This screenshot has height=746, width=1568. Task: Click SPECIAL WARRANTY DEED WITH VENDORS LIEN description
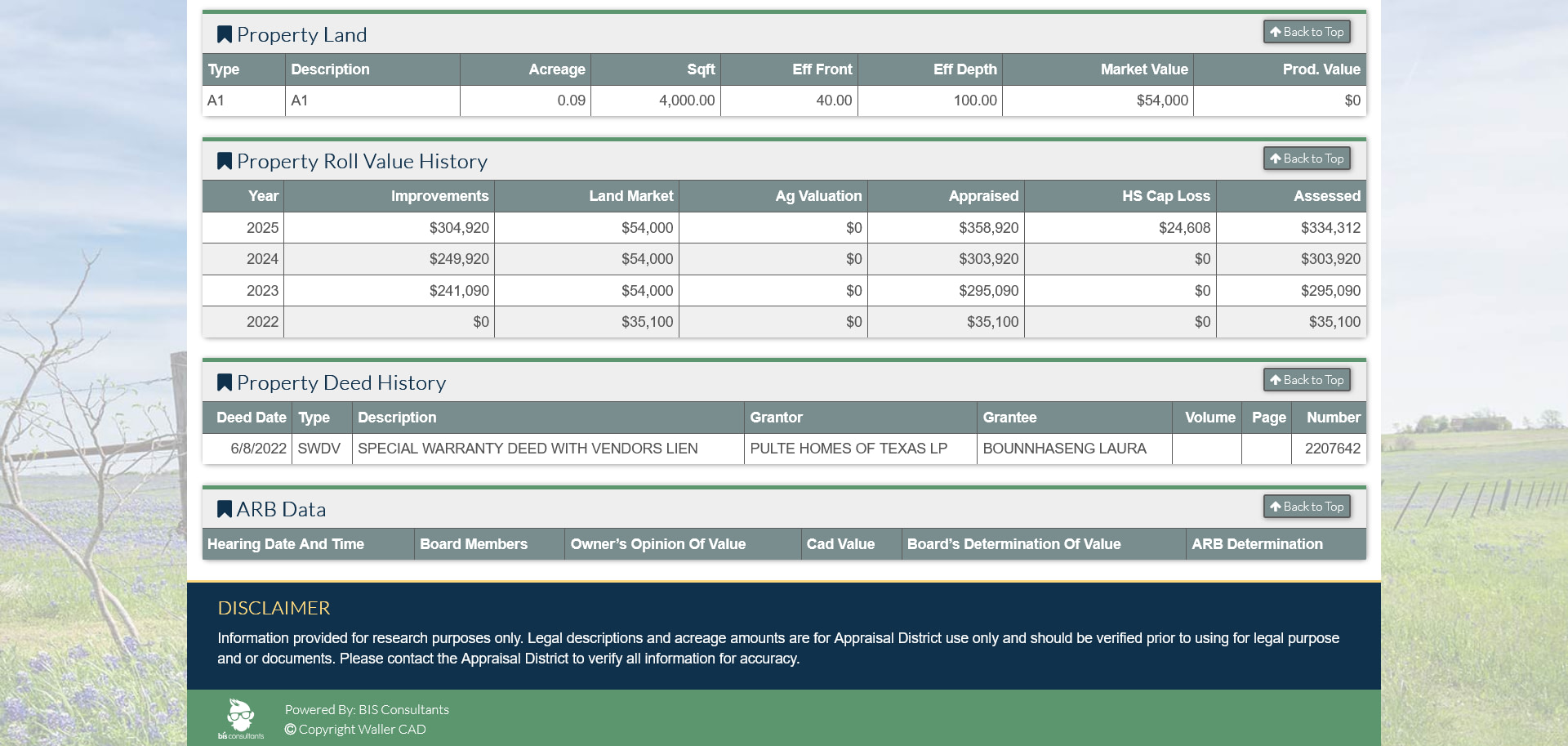528,449
